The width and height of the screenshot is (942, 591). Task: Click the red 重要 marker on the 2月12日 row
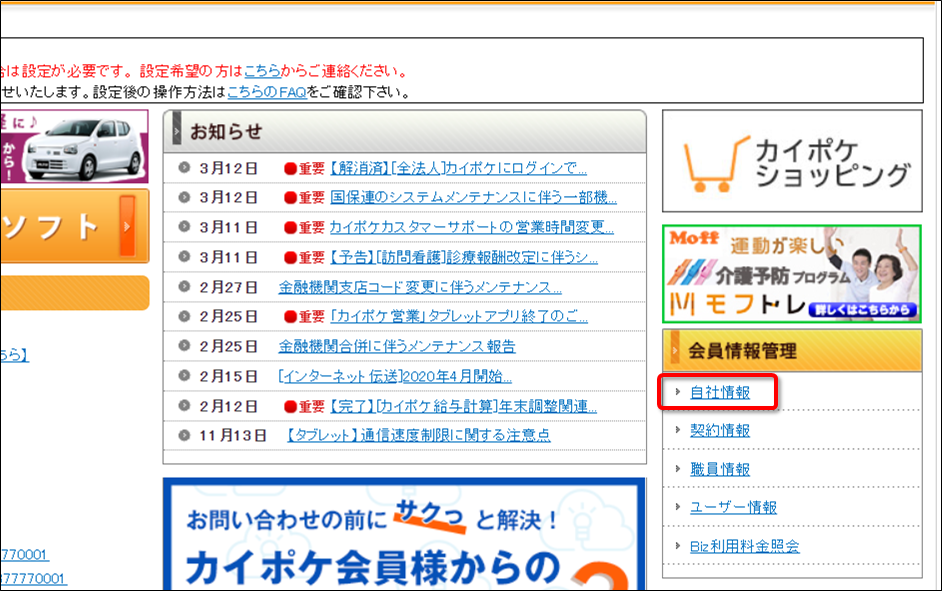click(x=304, y=407)
